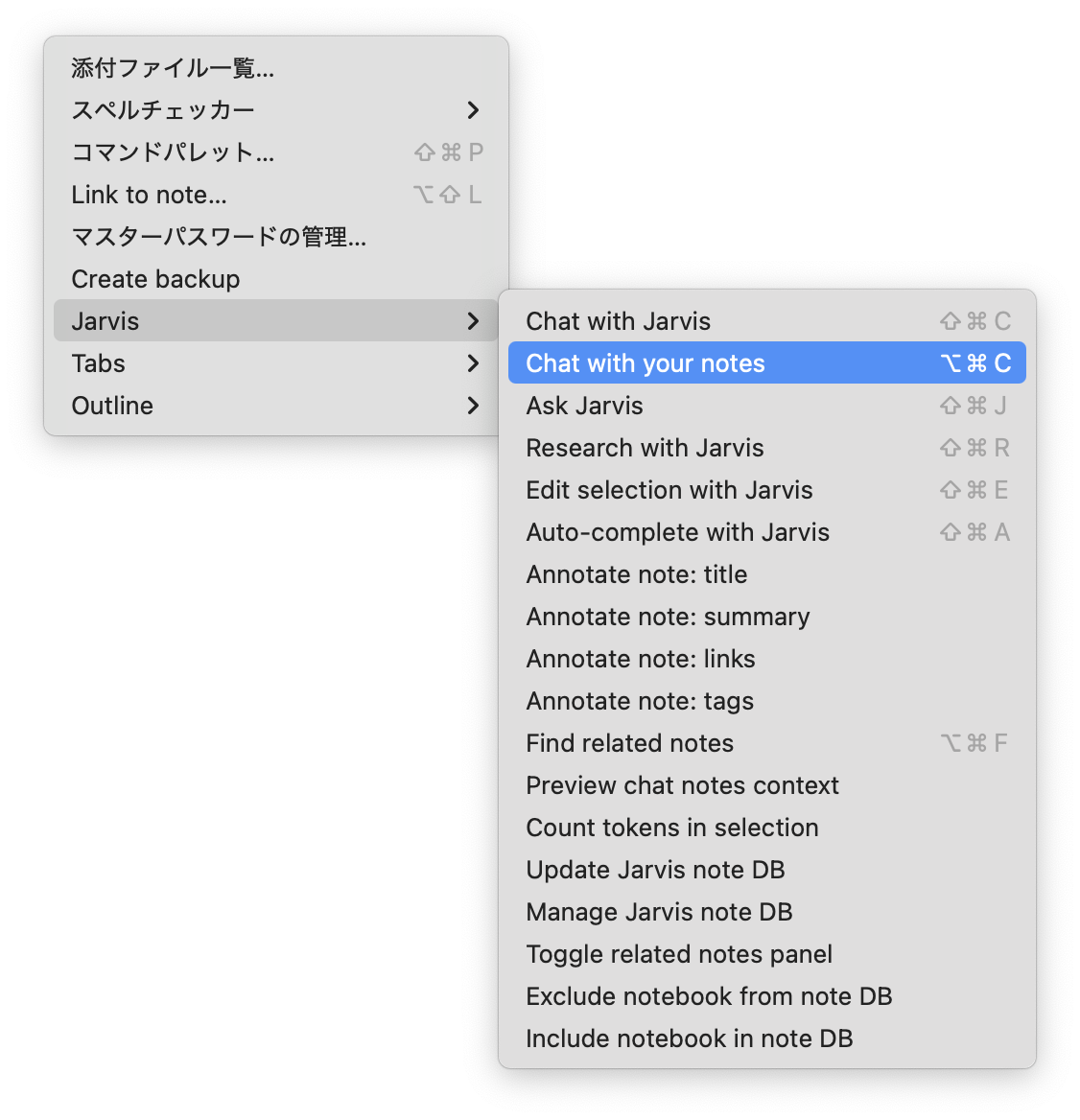Select Chat with your notes
The height and width of the screenshot is (1120, 1080).
(x=646, y=363)
